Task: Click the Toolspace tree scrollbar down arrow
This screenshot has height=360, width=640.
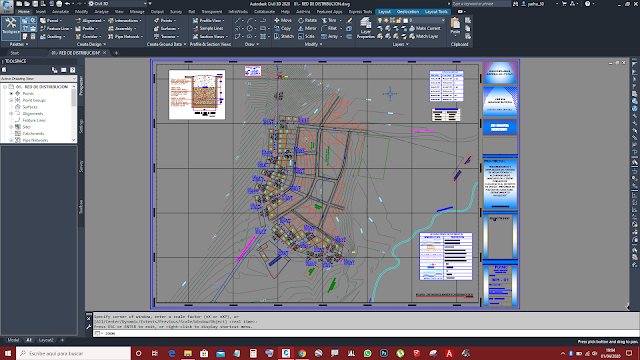Action: tap(74, 140)
